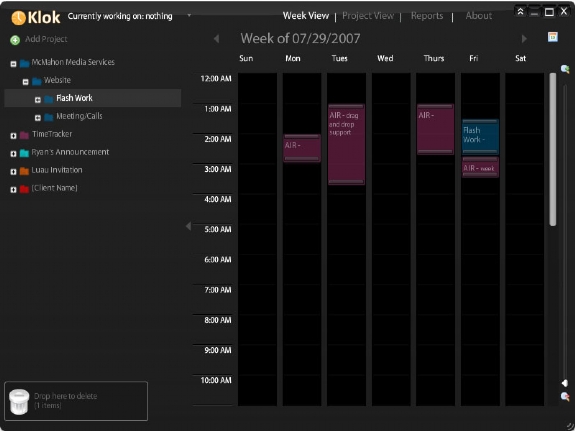575x431 pixels.
Task: Select Friday AIR small time entry
Action: pos(480,168)
